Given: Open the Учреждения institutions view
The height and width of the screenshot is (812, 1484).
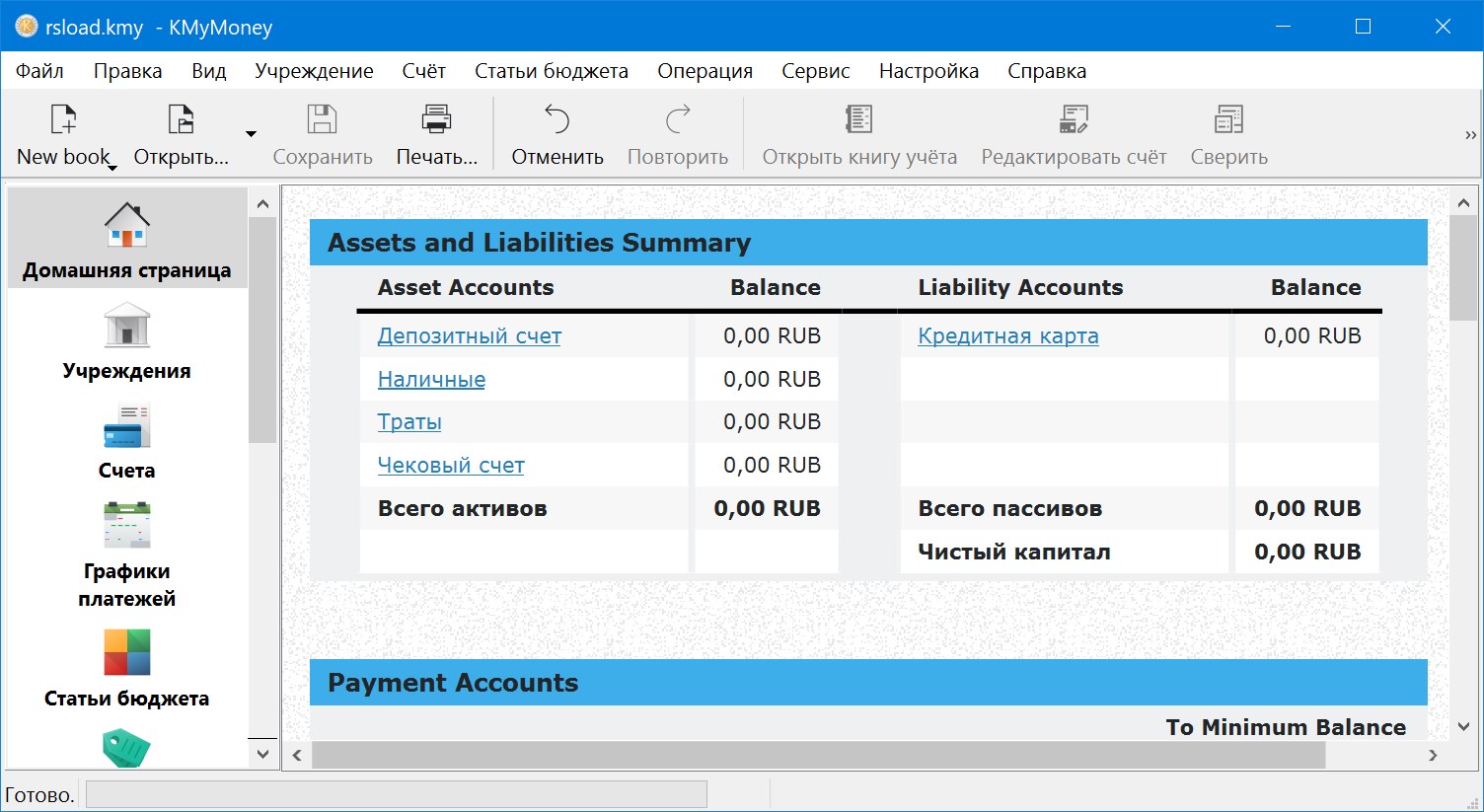Looking at the screenshot, I should point(127,341).
